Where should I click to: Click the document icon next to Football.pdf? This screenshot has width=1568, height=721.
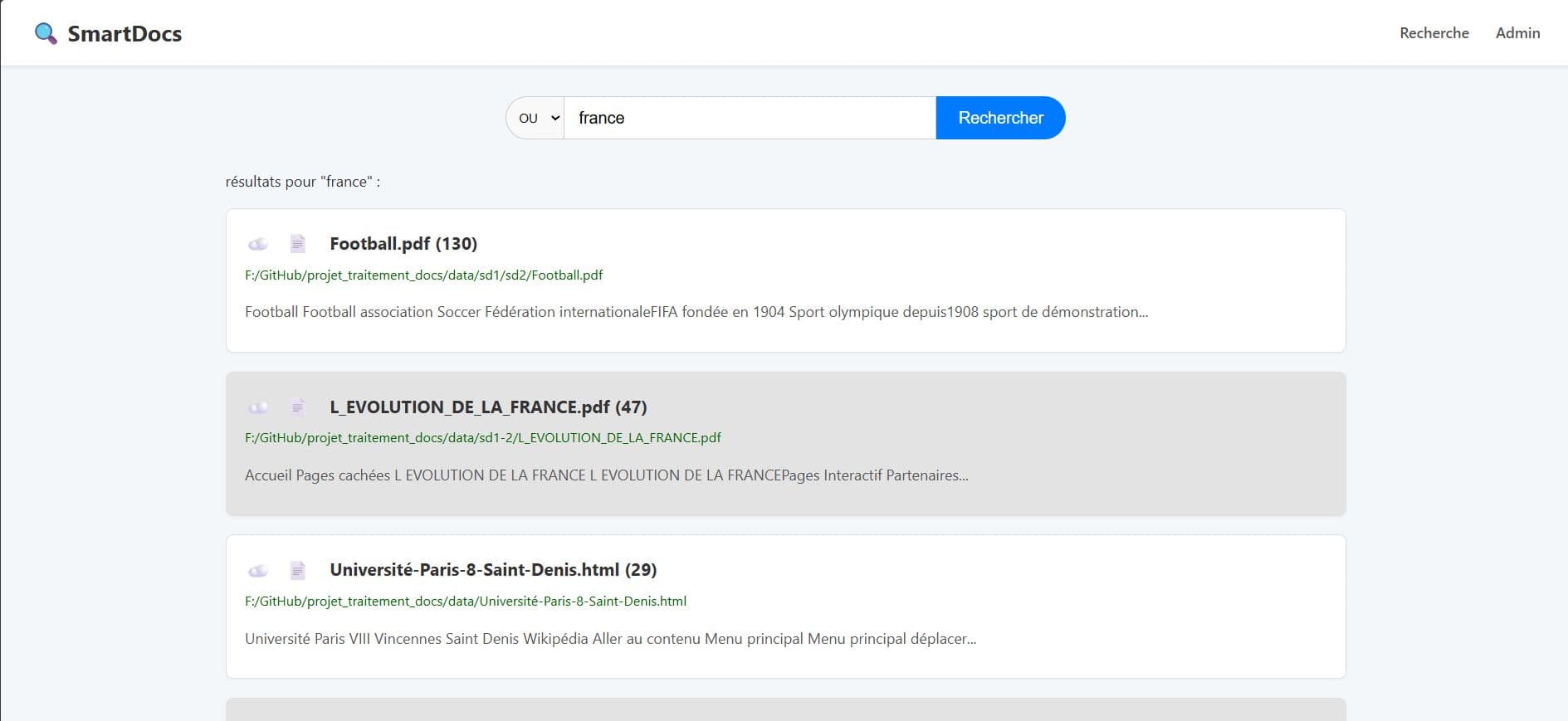(298, 243)
